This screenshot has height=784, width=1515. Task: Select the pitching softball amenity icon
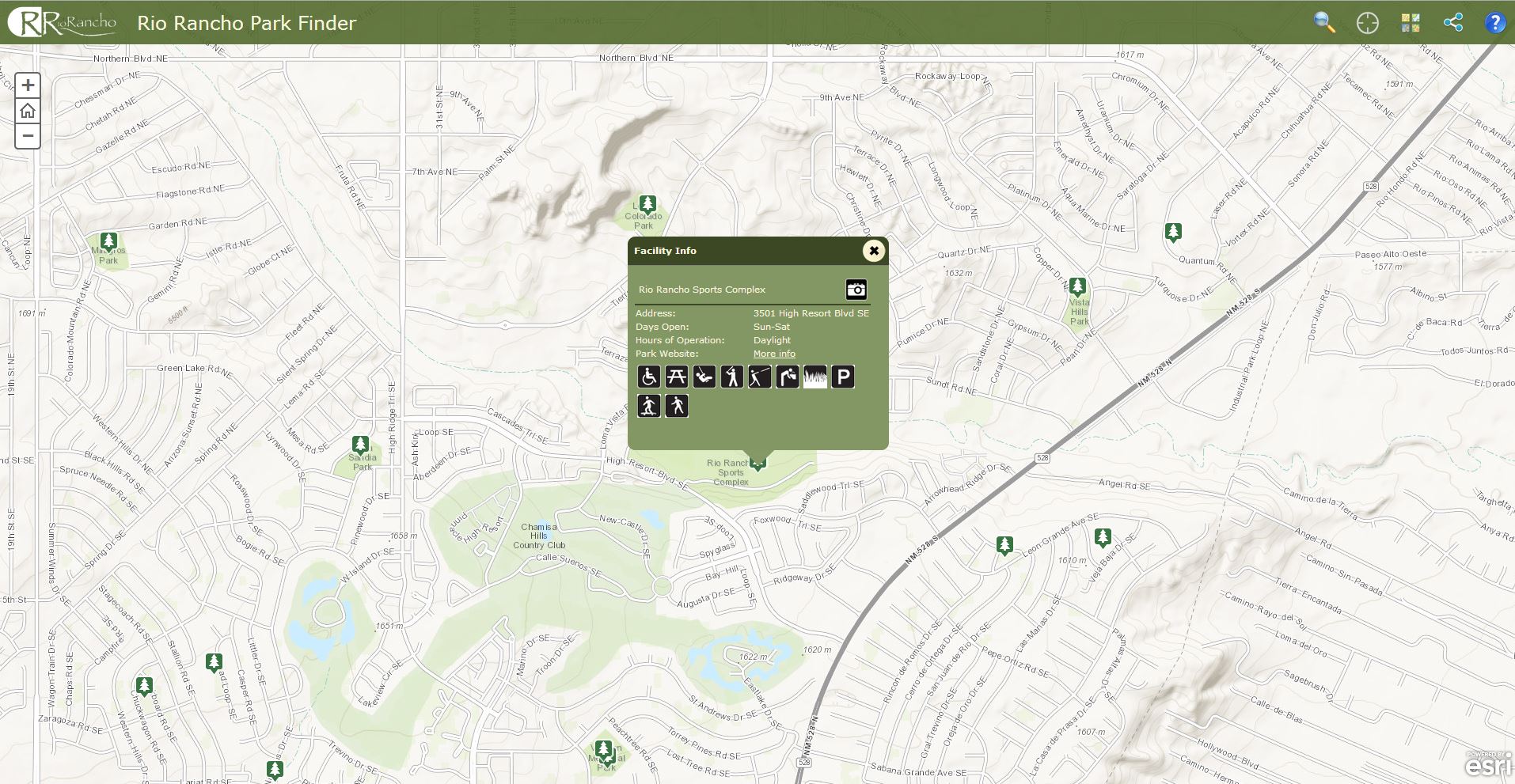pos(760,377)
